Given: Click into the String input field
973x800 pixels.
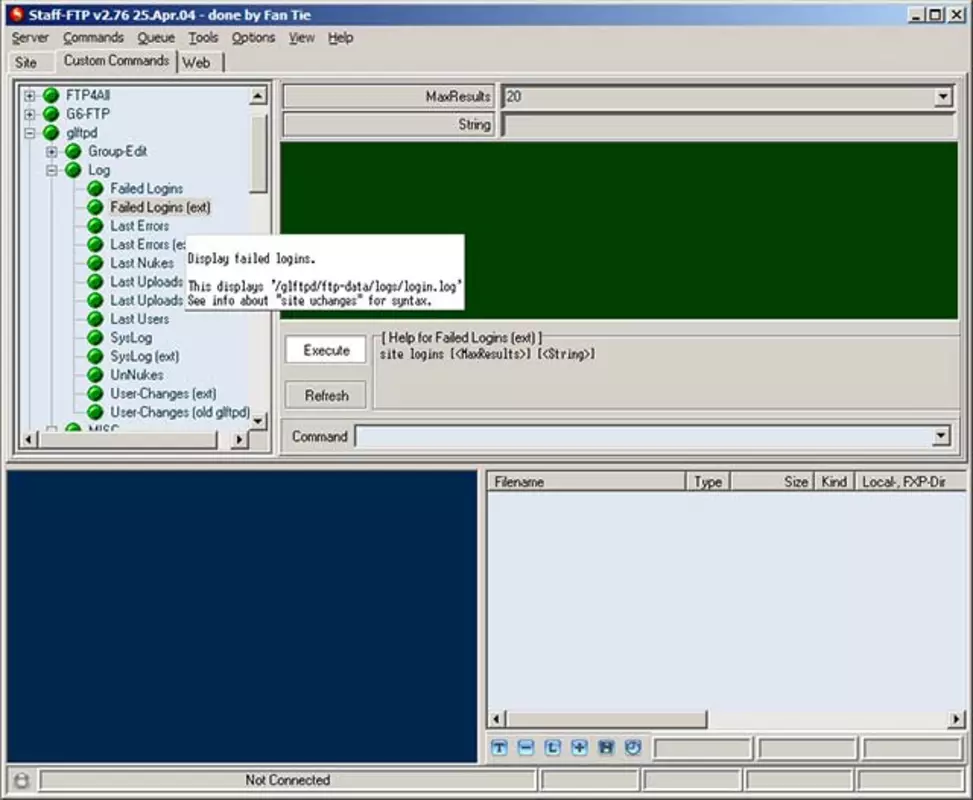Looking at the screenshot, I should 728,125.
